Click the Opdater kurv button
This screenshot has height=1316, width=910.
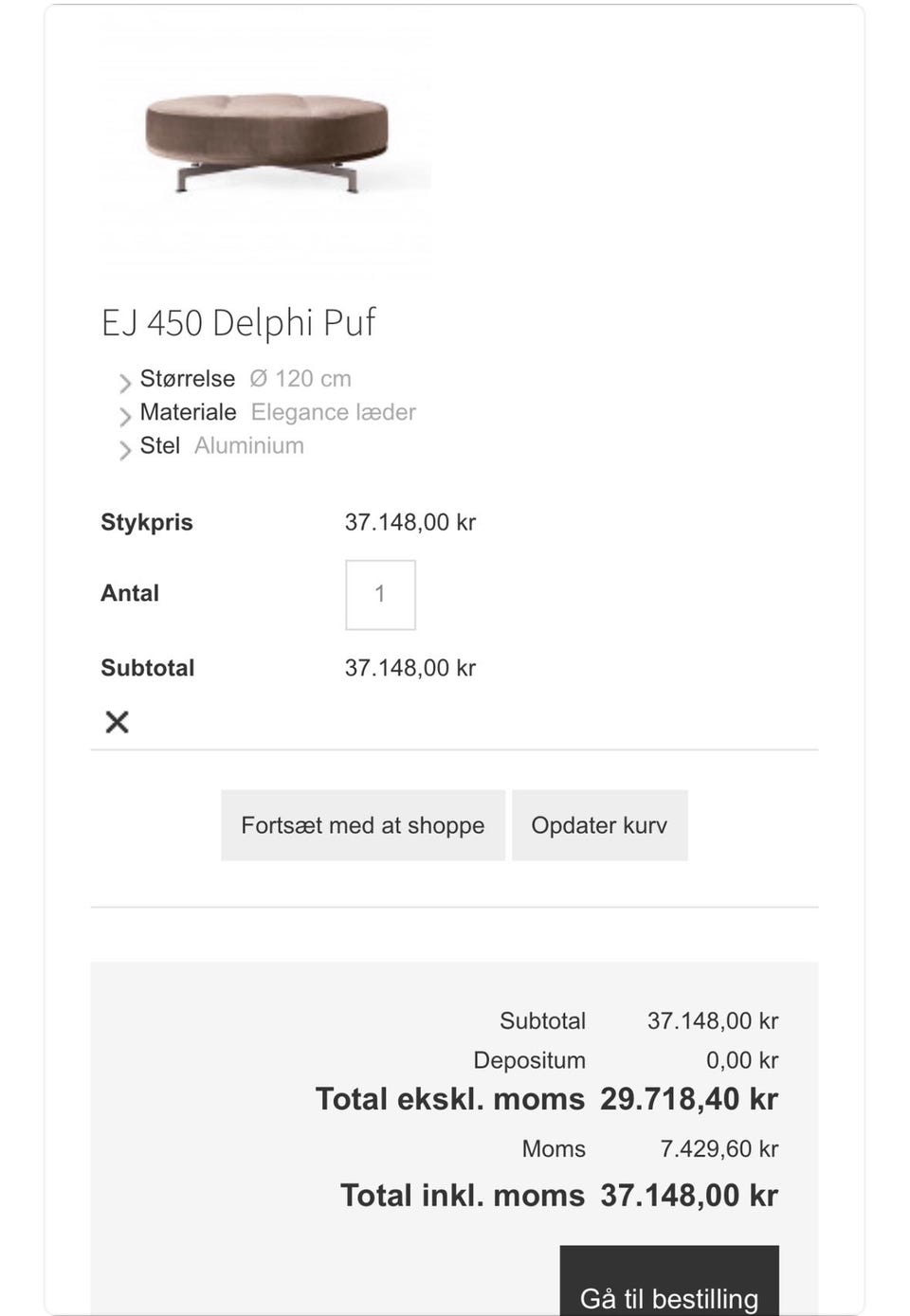coord(599,826)
